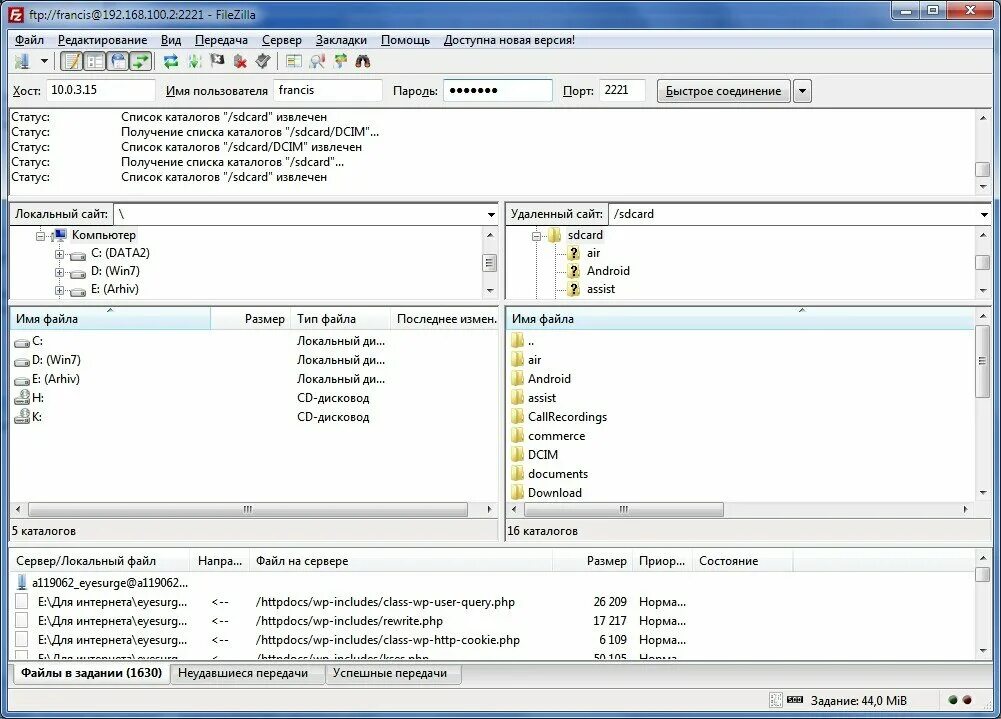The width and height of the screenshot is (1001, 719).
Task: Click Быстрое соединение button
Action: pyautogui.click(x=723, y=91)
